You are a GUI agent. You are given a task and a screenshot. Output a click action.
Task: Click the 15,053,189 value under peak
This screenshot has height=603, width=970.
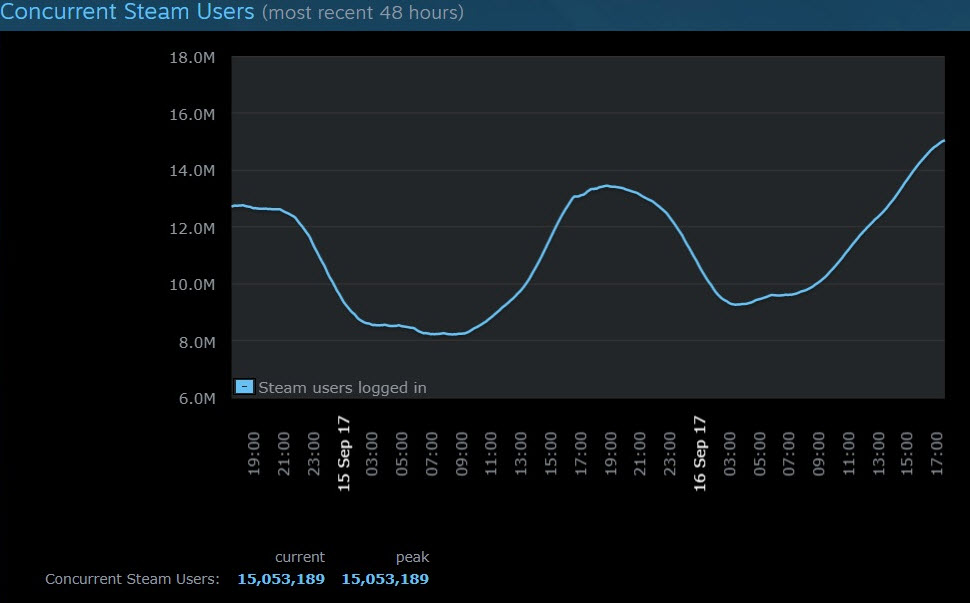pyautogui.click(x=385, y=579)
